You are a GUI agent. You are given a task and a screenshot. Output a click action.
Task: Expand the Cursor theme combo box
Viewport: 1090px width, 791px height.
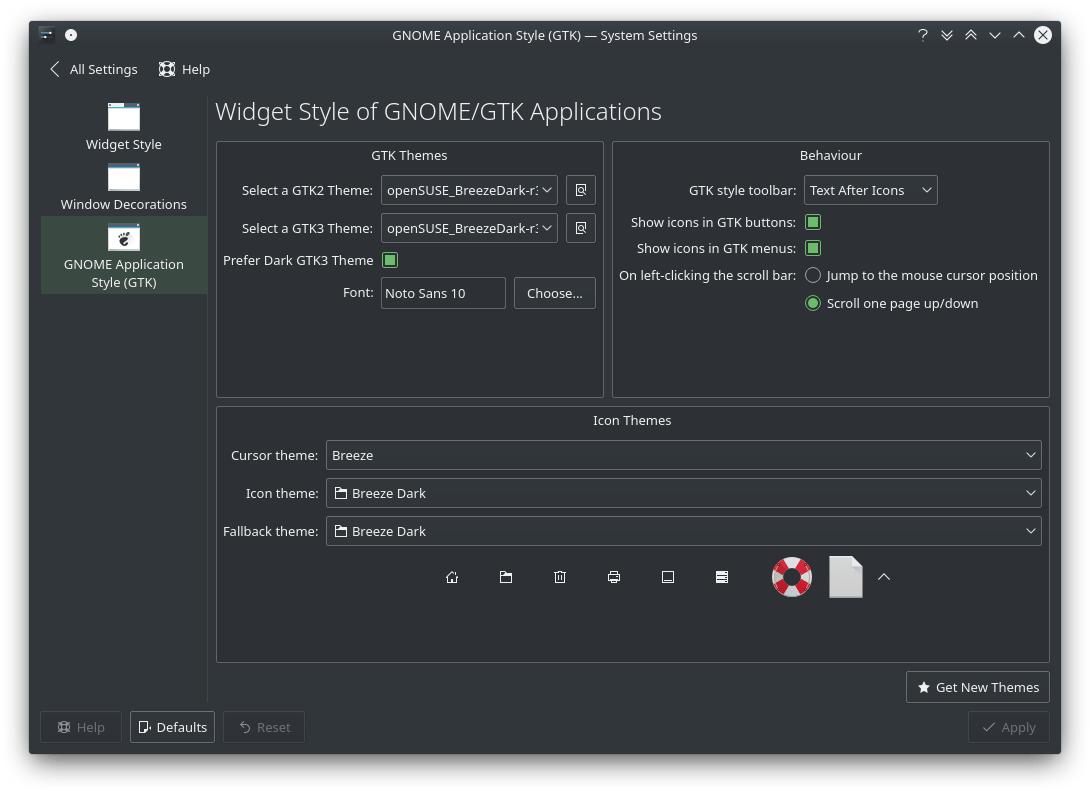click(683, 455)
